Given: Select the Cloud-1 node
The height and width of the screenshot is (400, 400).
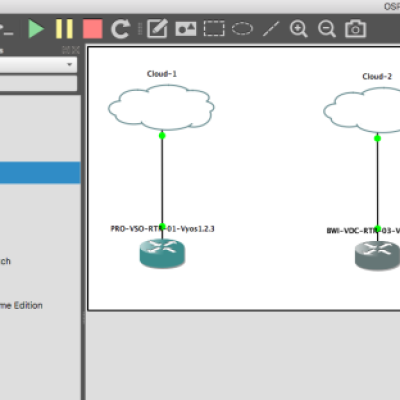Looking at the screenshot, I should pos(161,107).
